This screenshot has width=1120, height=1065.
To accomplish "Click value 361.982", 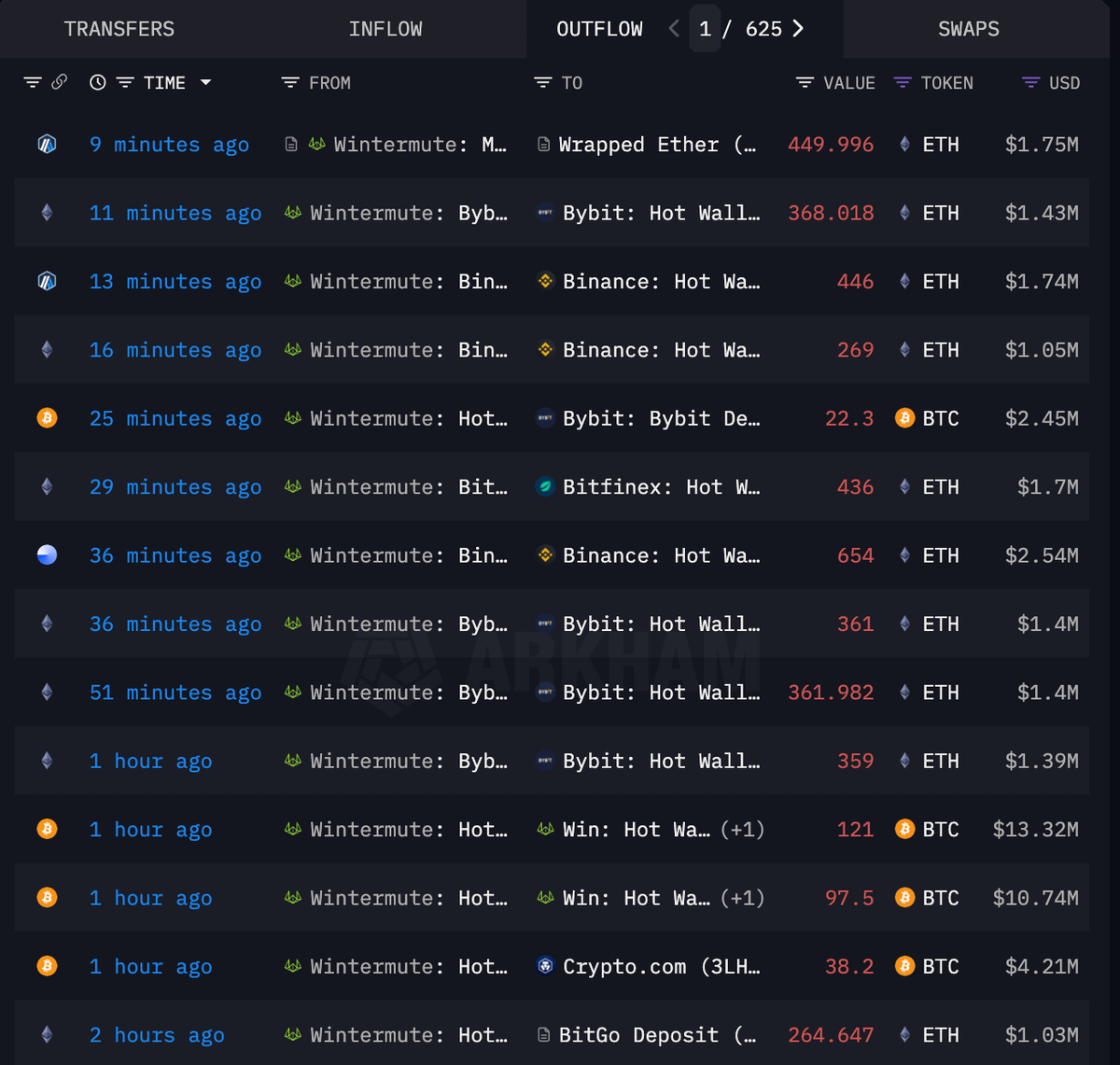I will pos(831,693).
